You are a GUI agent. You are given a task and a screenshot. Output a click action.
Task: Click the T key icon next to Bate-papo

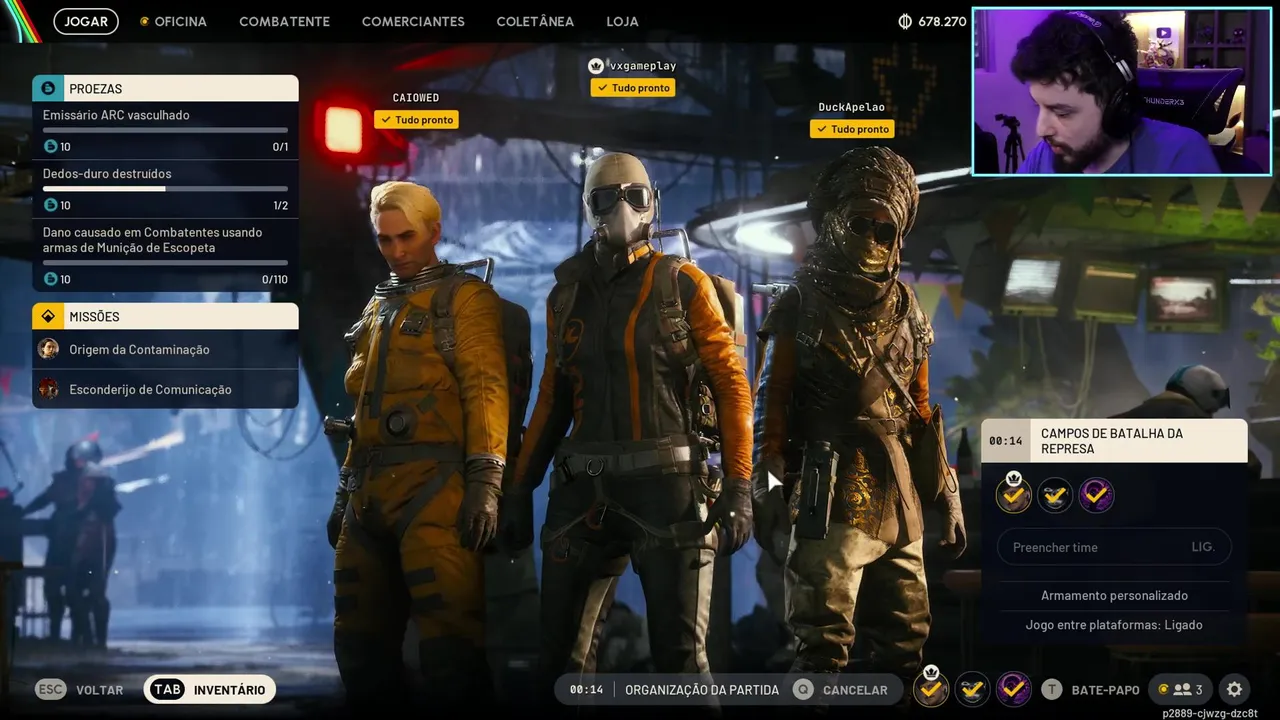click(x=1051, y=689)
